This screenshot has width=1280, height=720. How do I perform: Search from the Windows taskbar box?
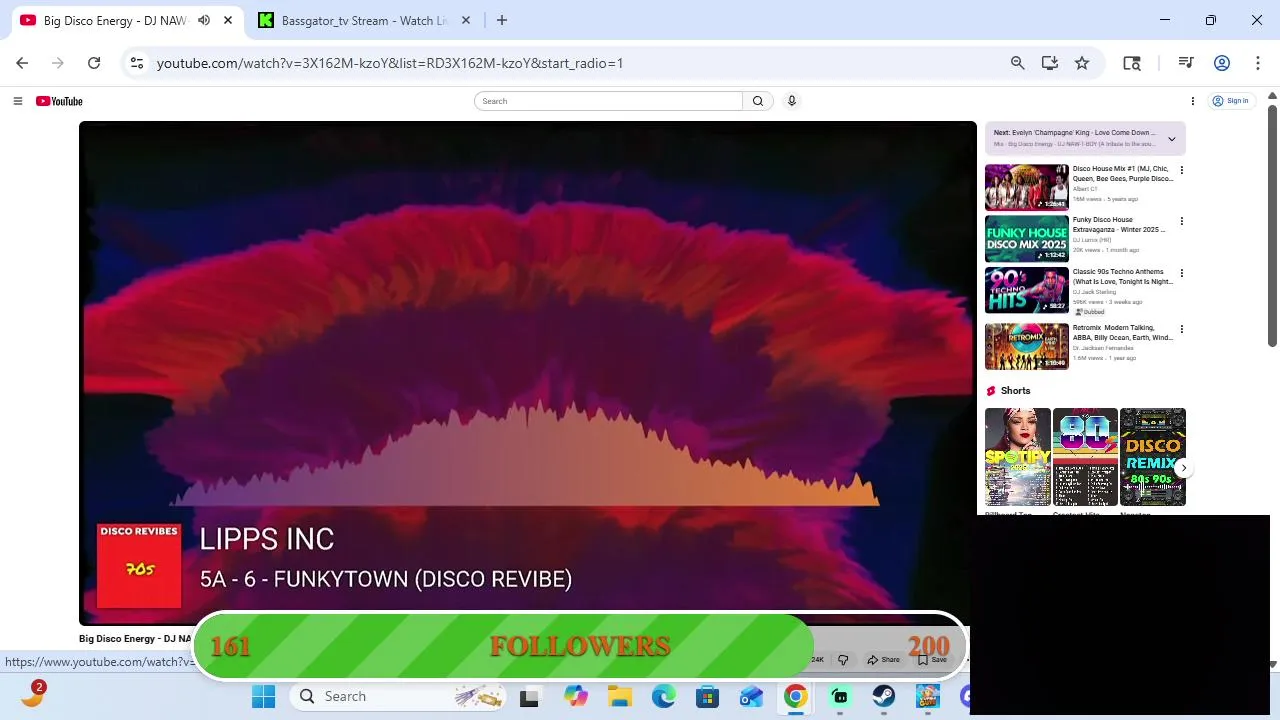pyautogui.click(x=400, y=697)
